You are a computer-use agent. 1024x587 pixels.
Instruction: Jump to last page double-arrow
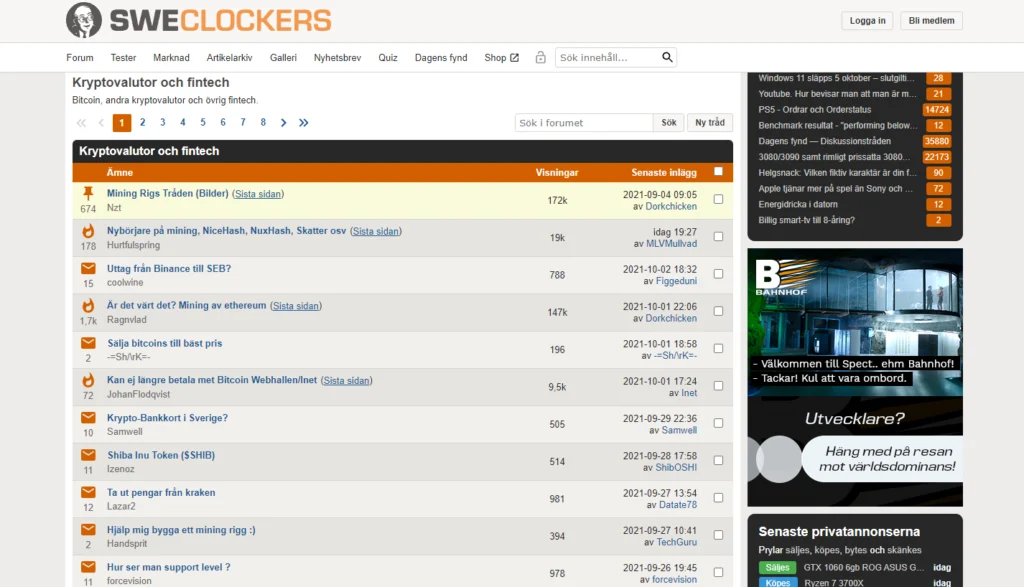pyautogui.click(x=304, y=123)
